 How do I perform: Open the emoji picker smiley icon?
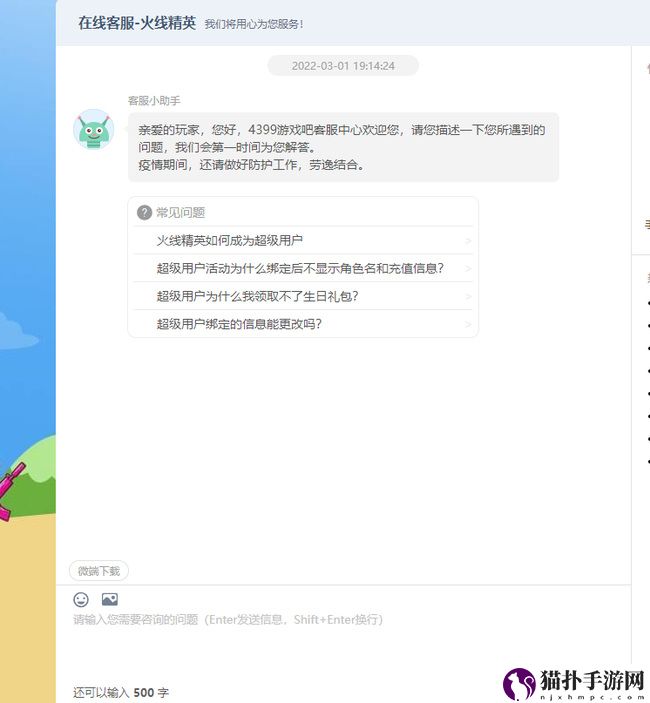coord(81,599)
